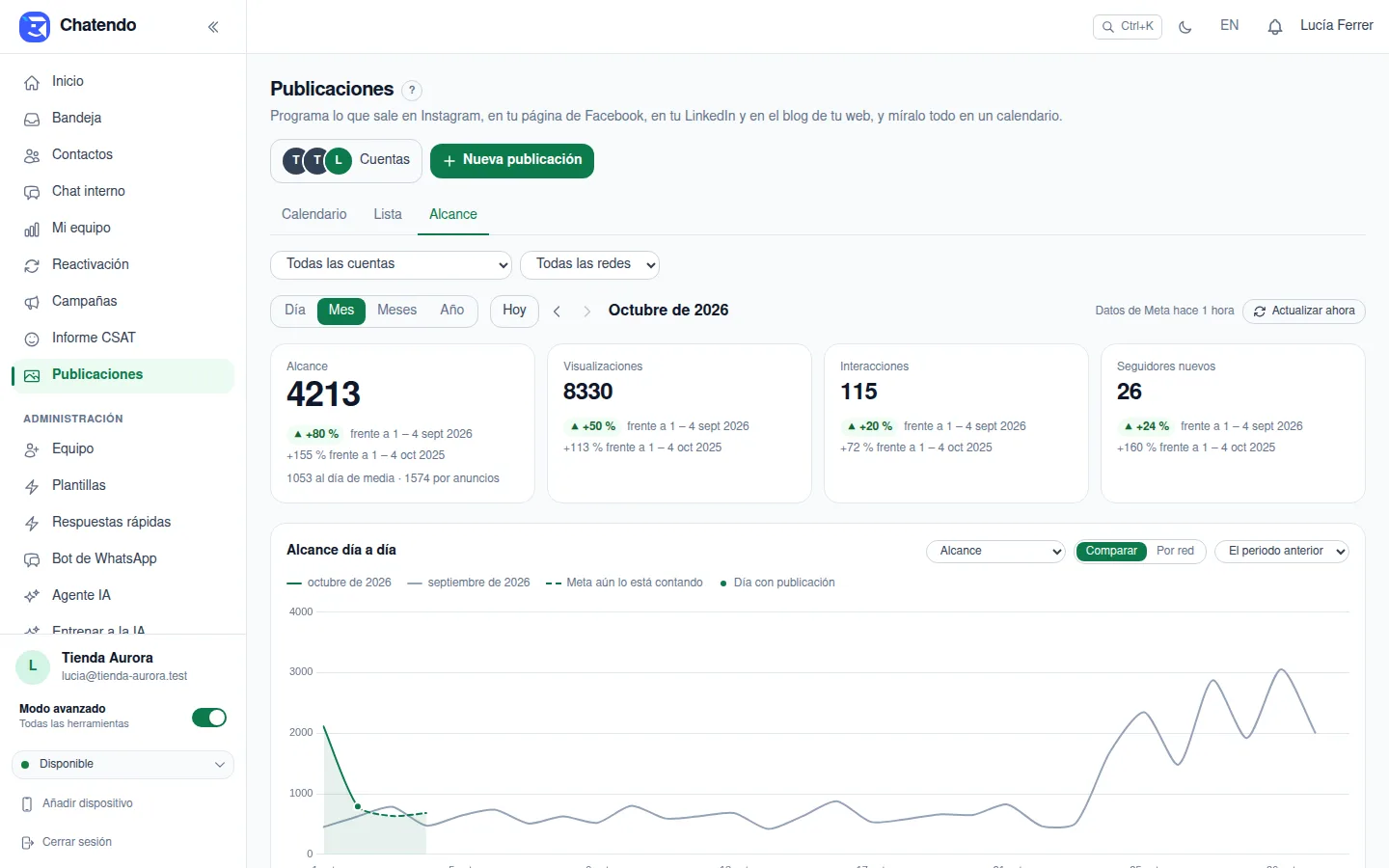Screen dimensions: 1389x868
Task: Select the Alcance tab
Action: [453, 214]
